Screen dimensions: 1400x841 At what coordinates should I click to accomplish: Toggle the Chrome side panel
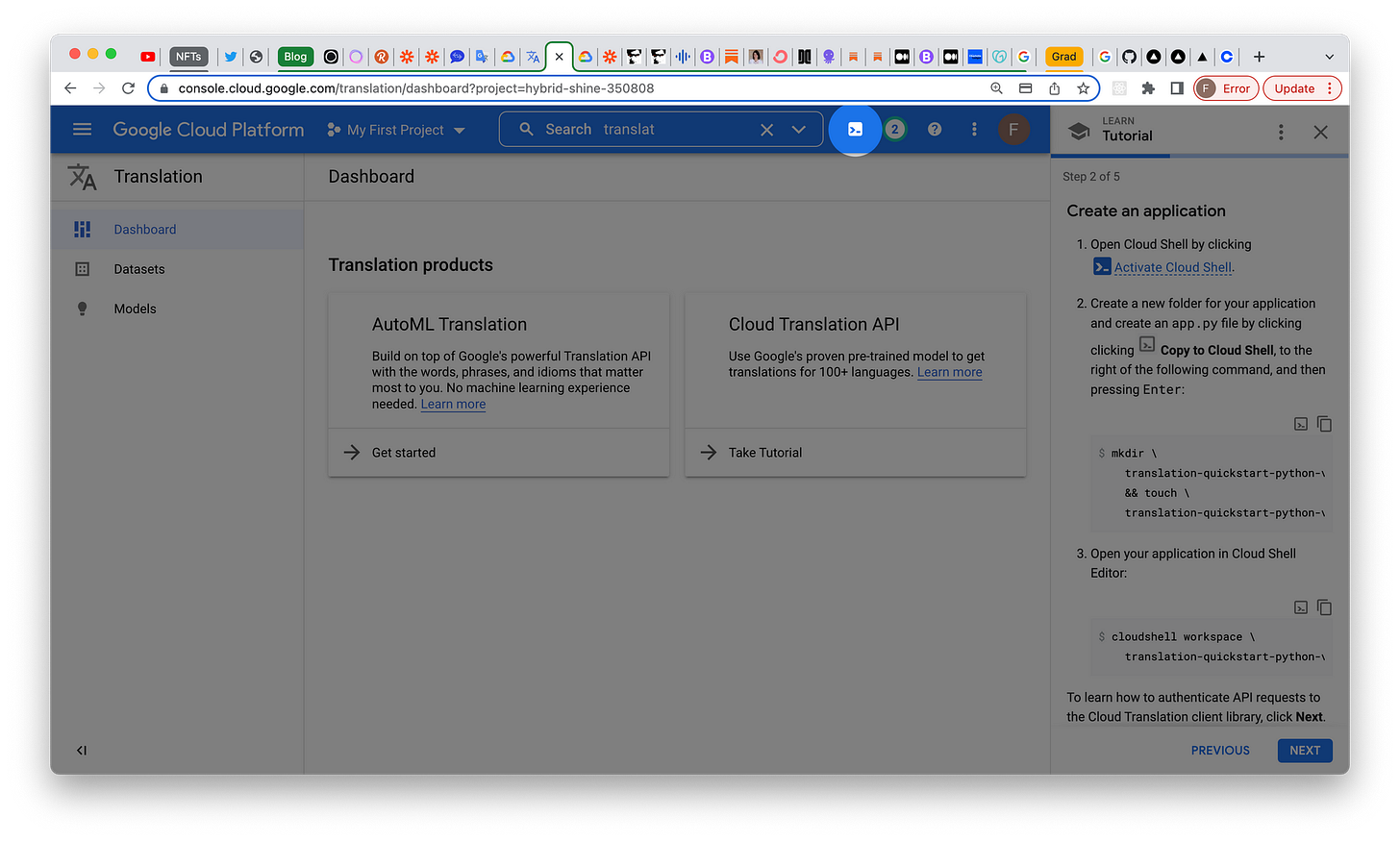coord(1177,88)
